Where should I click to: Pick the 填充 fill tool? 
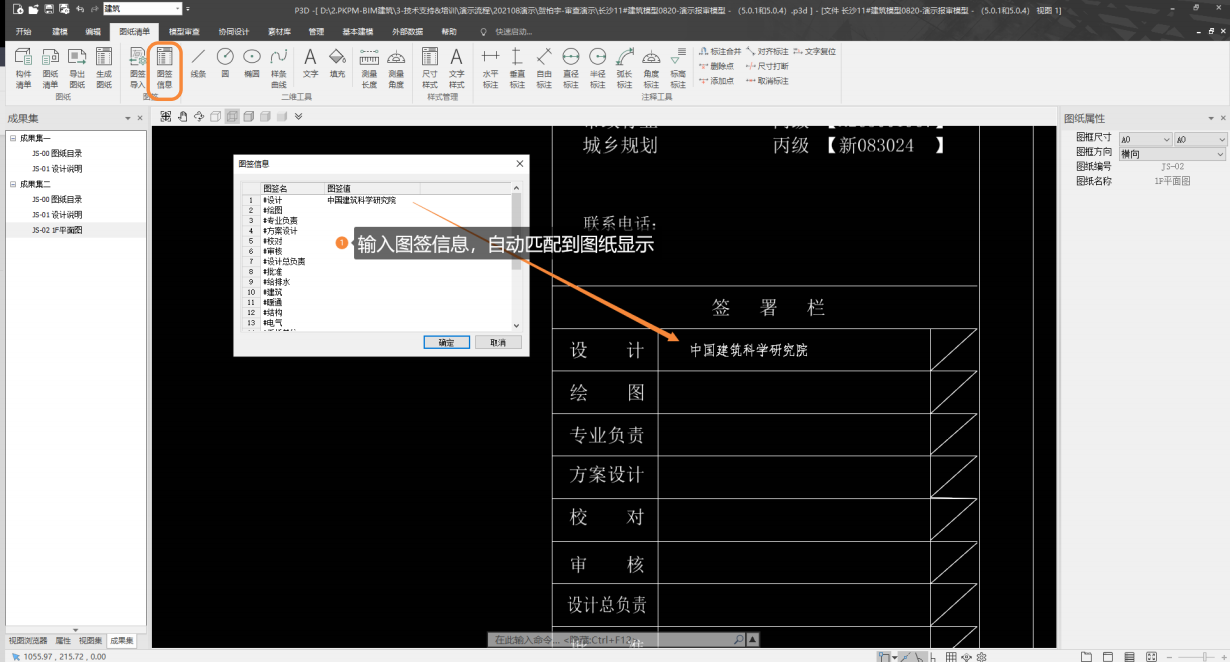click(x=337, y=63)
